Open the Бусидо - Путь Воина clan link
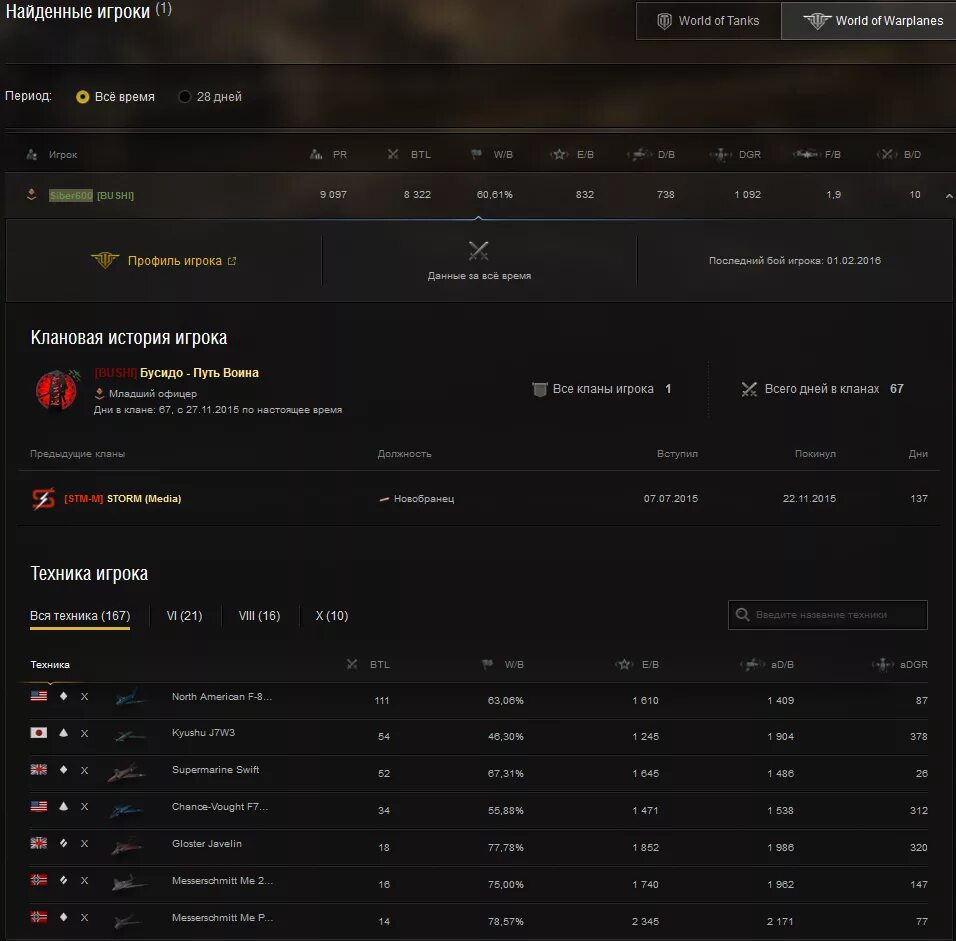956x941 pixels. 199,373
